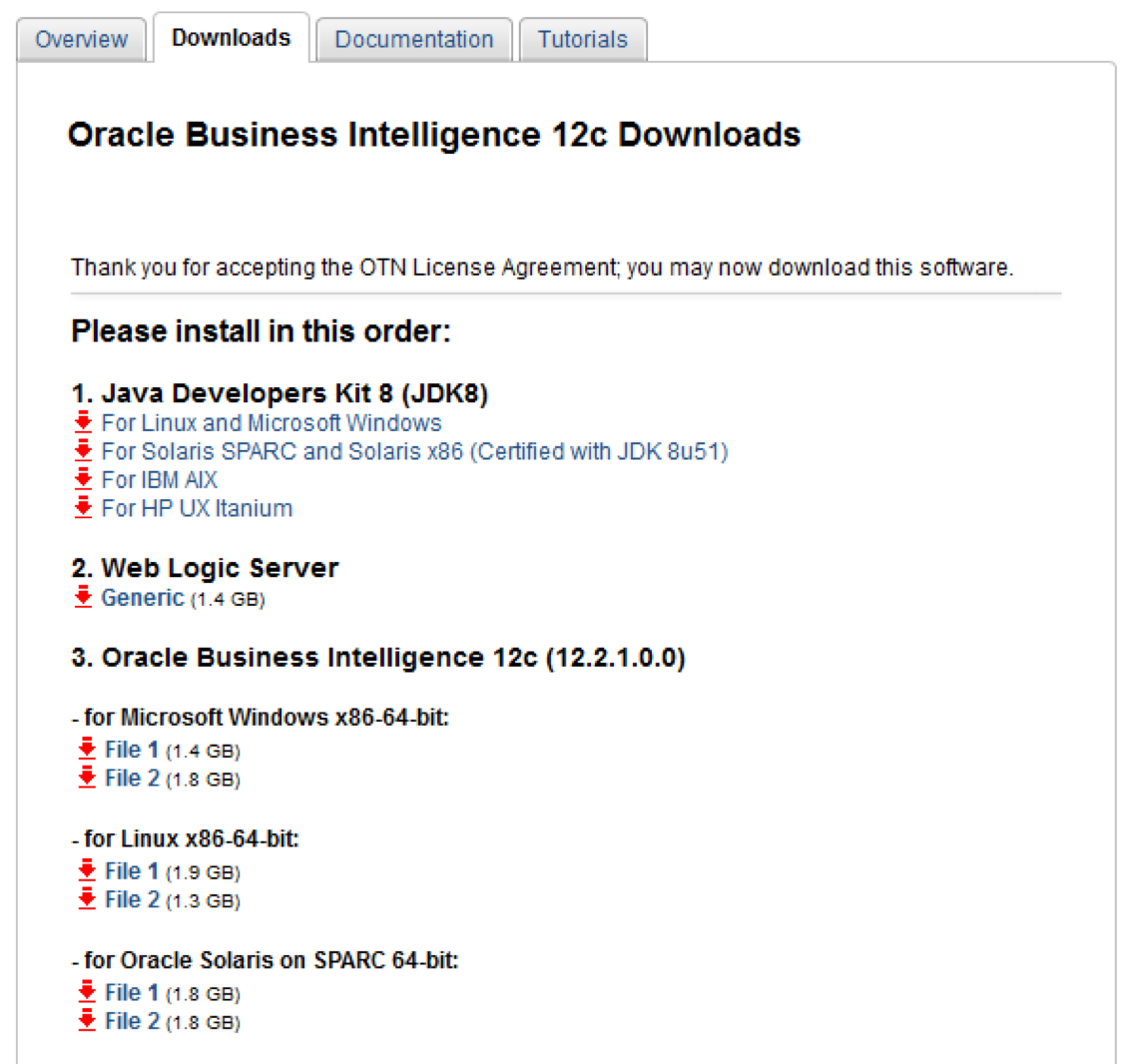Screen dimensions: 1142x1064
Task: Open the Overview tab
Action: (x=81, y=39)
